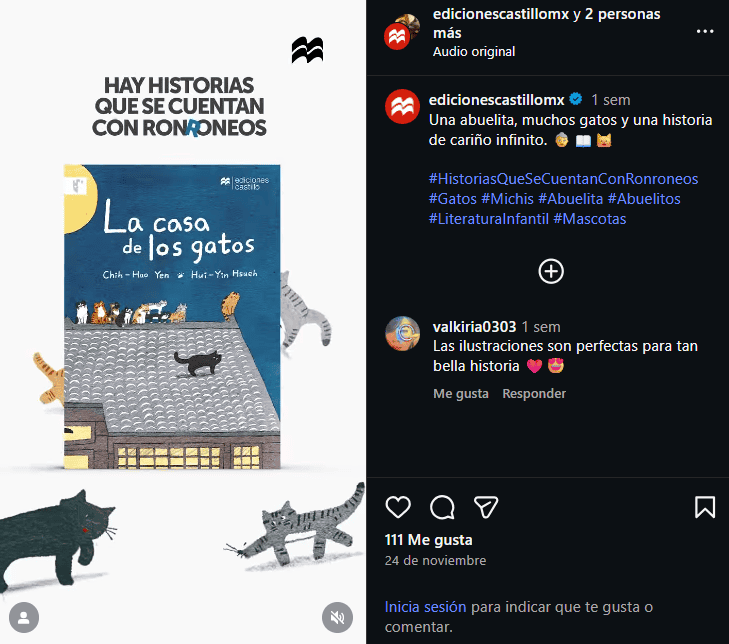Open the #Michis hashtag

pyautogui.click(x=507, y=199)
